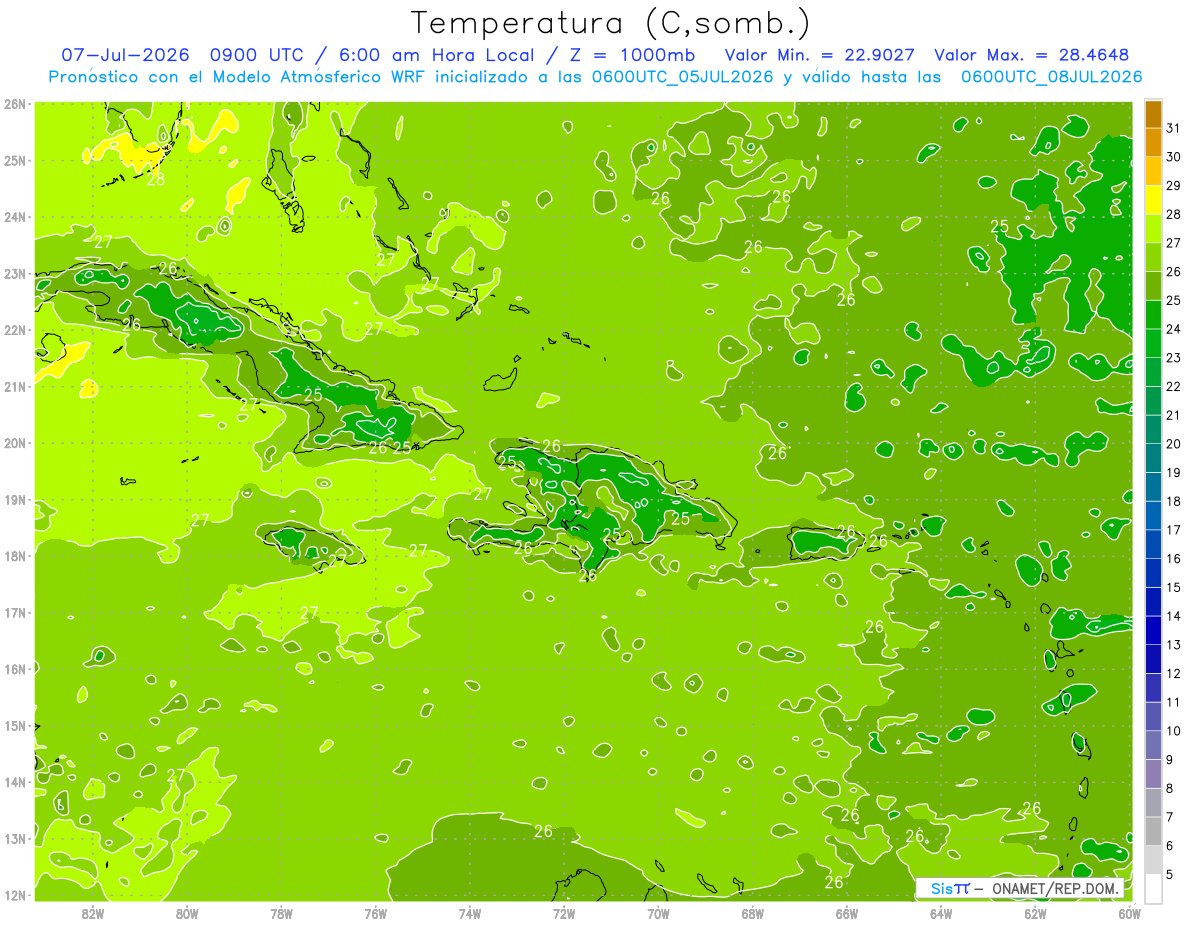
Task: Click longitude label '80W'
Action: [187, 913]
